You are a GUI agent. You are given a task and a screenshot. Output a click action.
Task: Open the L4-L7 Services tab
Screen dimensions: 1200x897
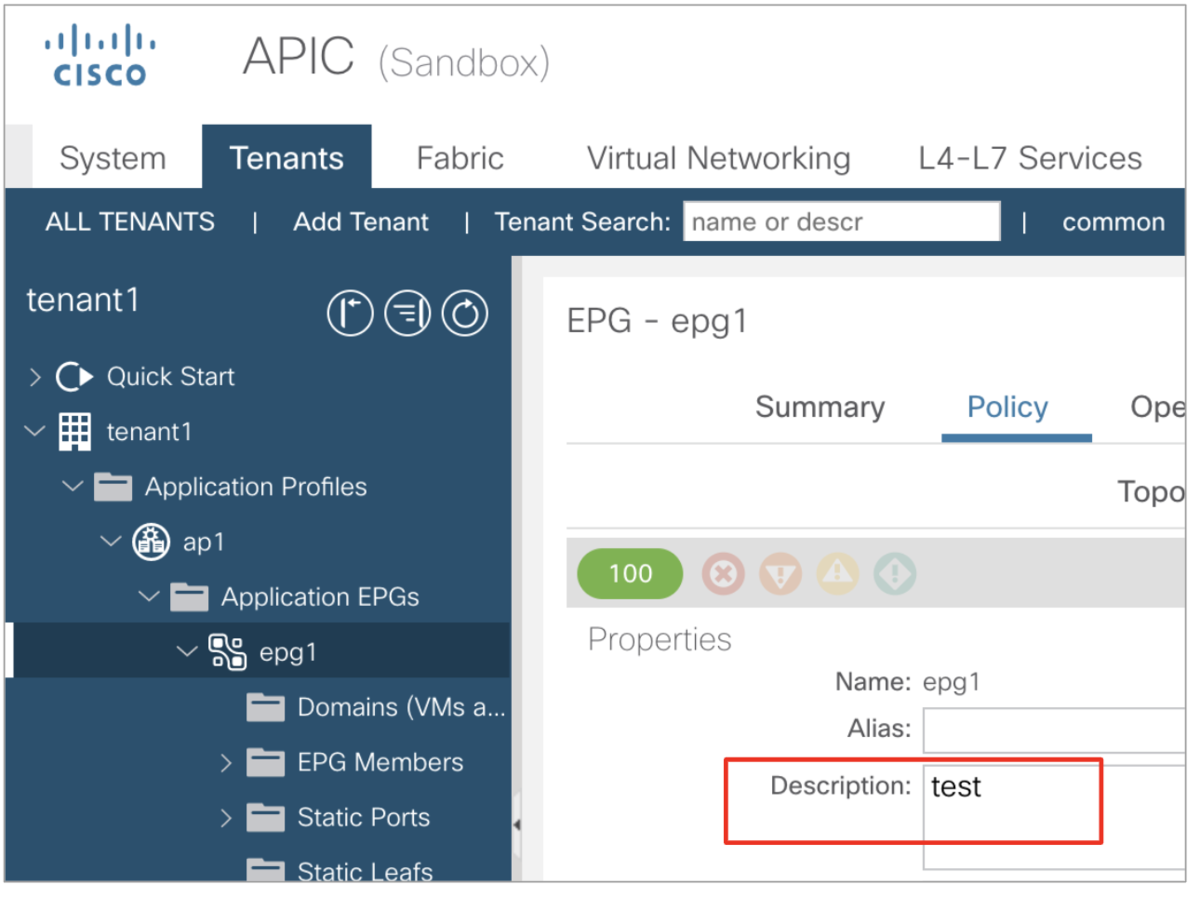(x=1030, y=158)
